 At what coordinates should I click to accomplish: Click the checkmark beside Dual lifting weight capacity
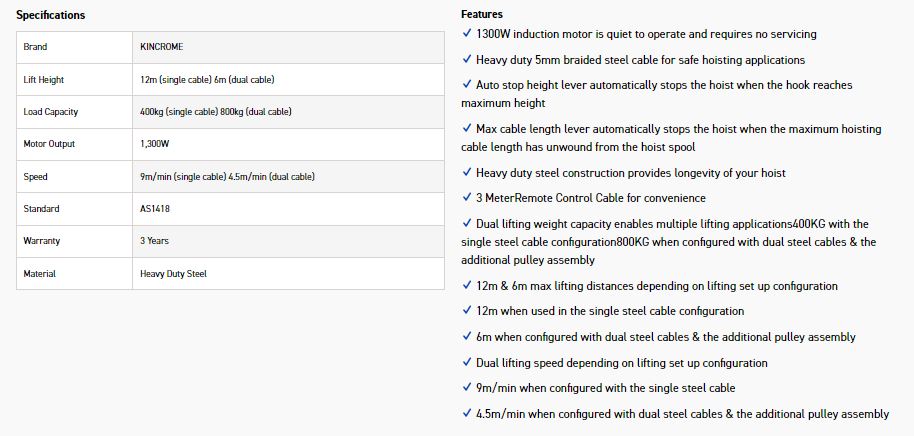pyautogui.click(x=467, y=224)
